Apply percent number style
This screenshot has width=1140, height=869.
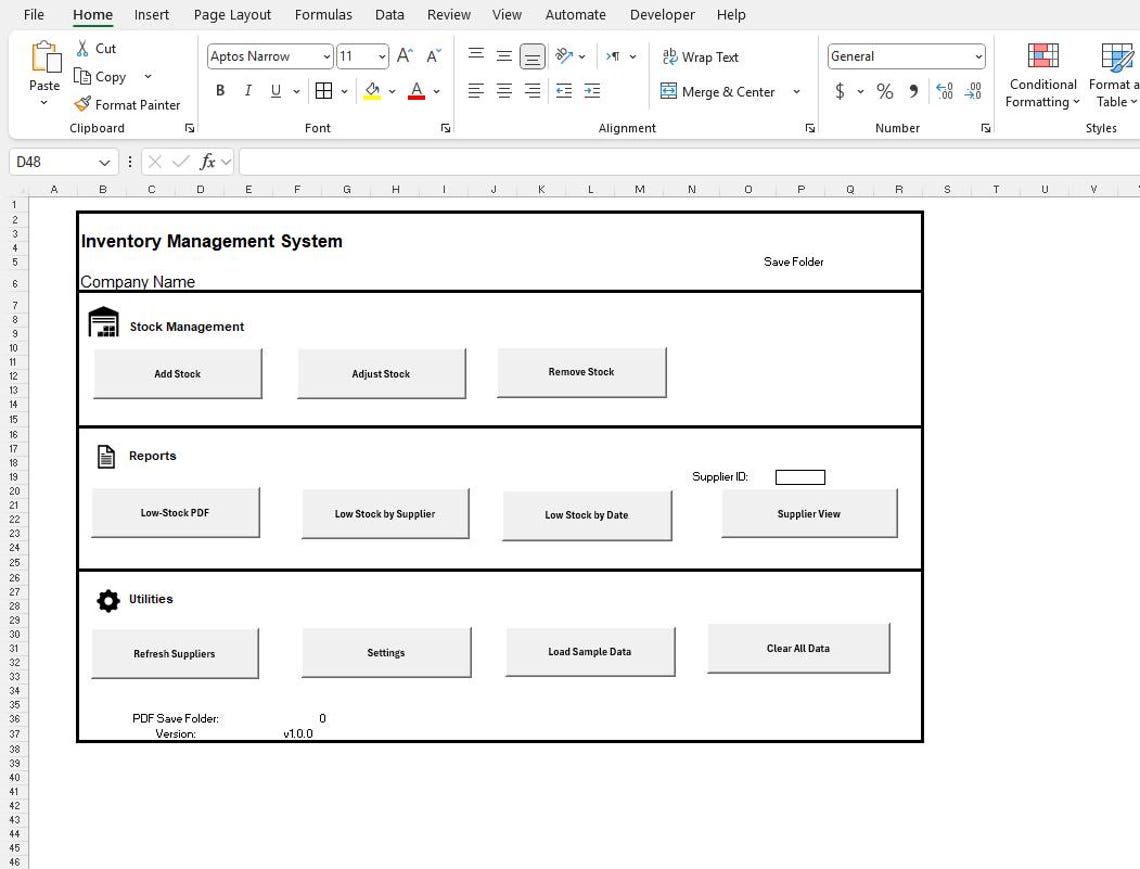[x=884, y=91]
